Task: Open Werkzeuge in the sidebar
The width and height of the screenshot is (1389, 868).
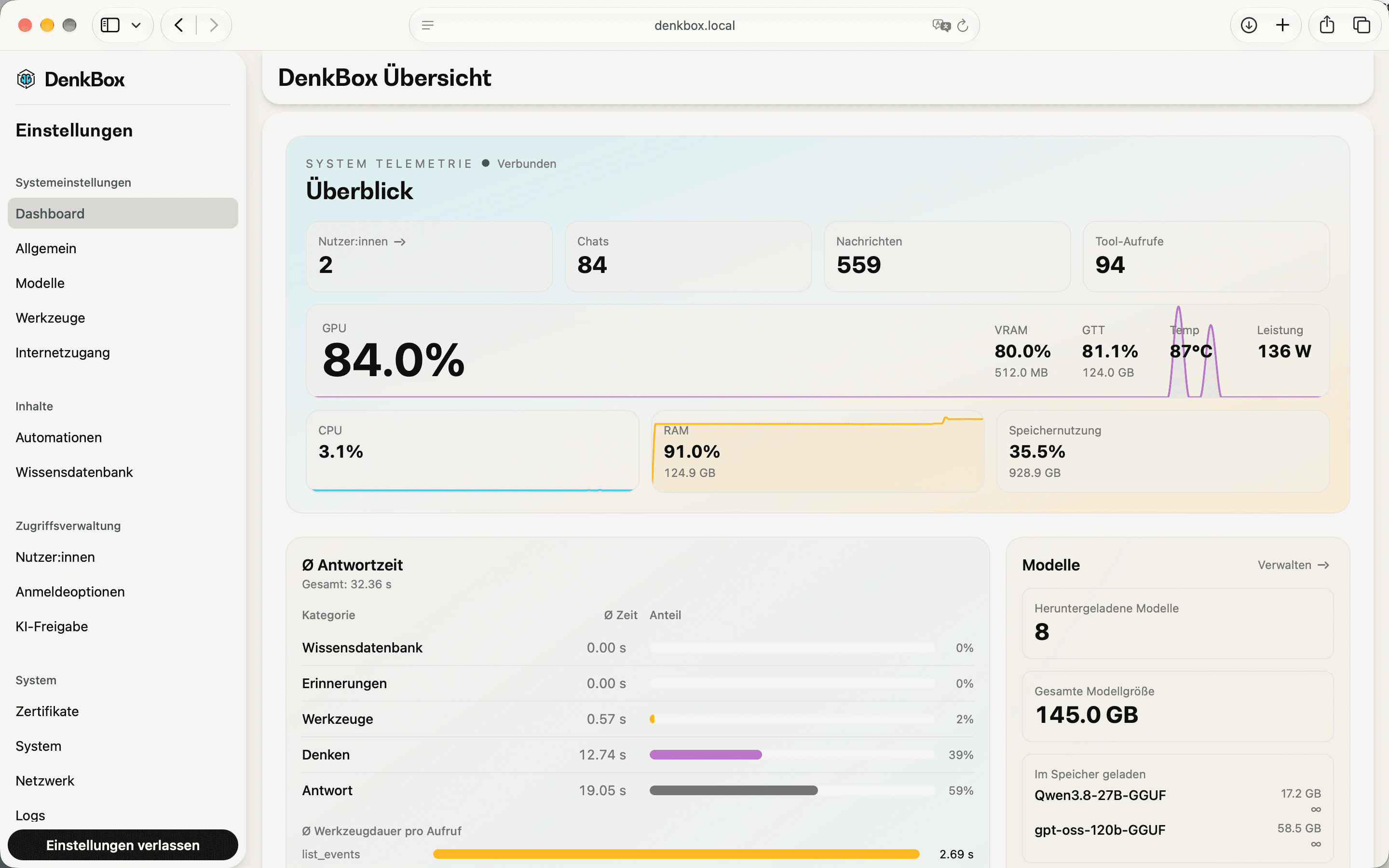Action: pyautogui.click(x=51, y=318)
